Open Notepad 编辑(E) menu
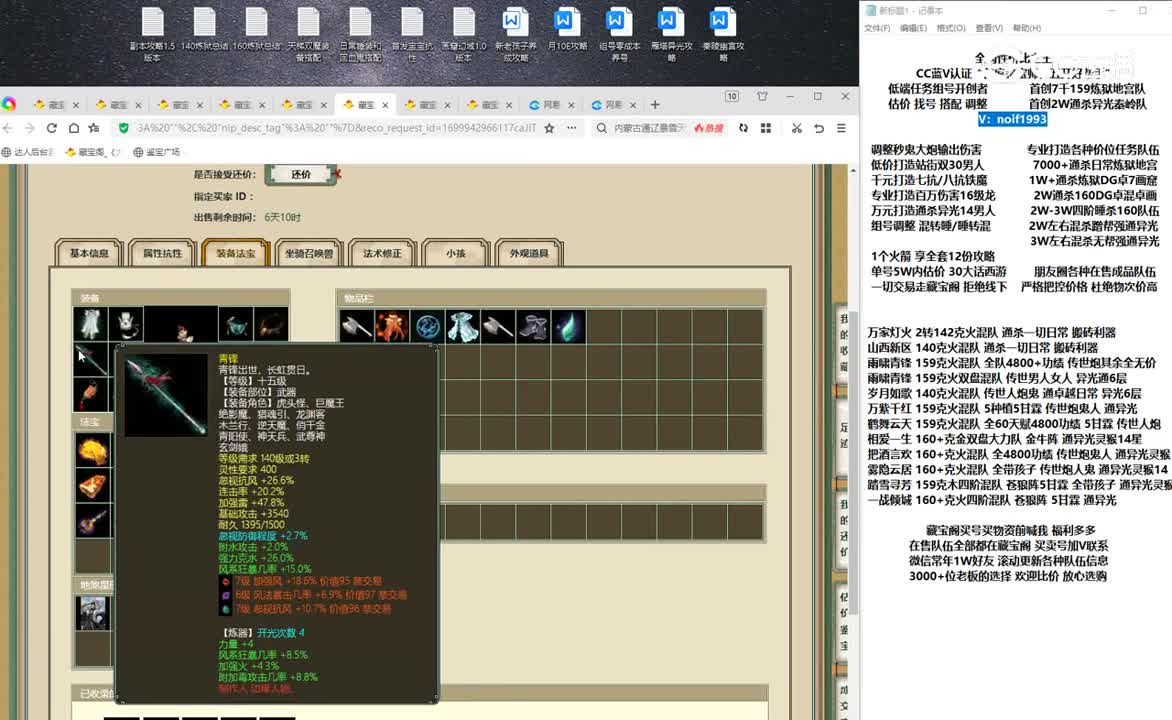Image resolution: width=1172 pixels, height=720 pixels. (x=913, y=28)
